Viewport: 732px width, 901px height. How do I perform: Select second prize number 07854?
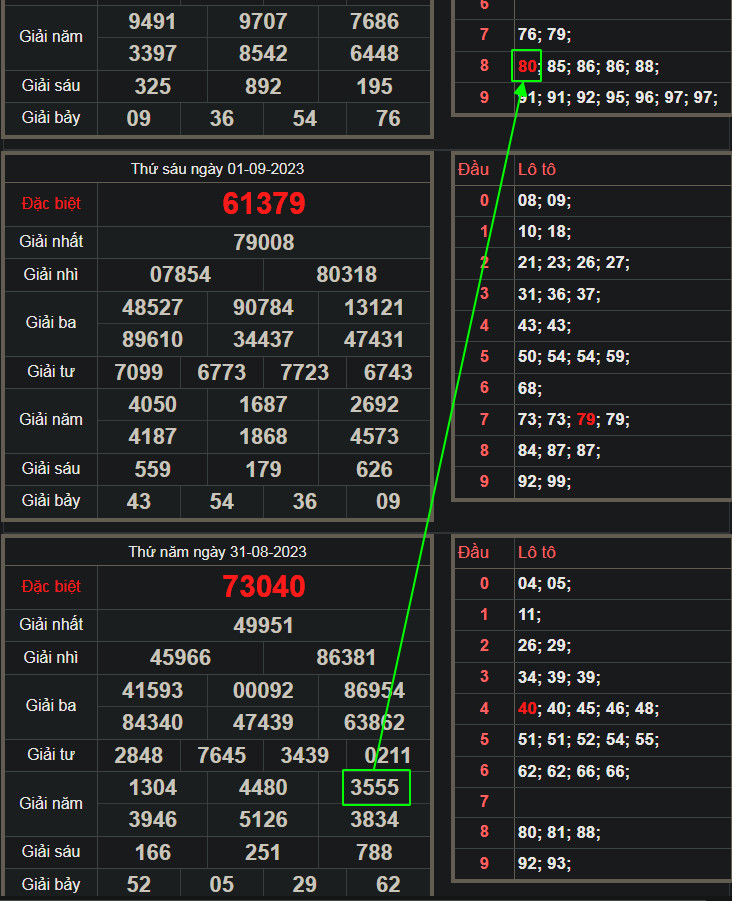(180, 274)
